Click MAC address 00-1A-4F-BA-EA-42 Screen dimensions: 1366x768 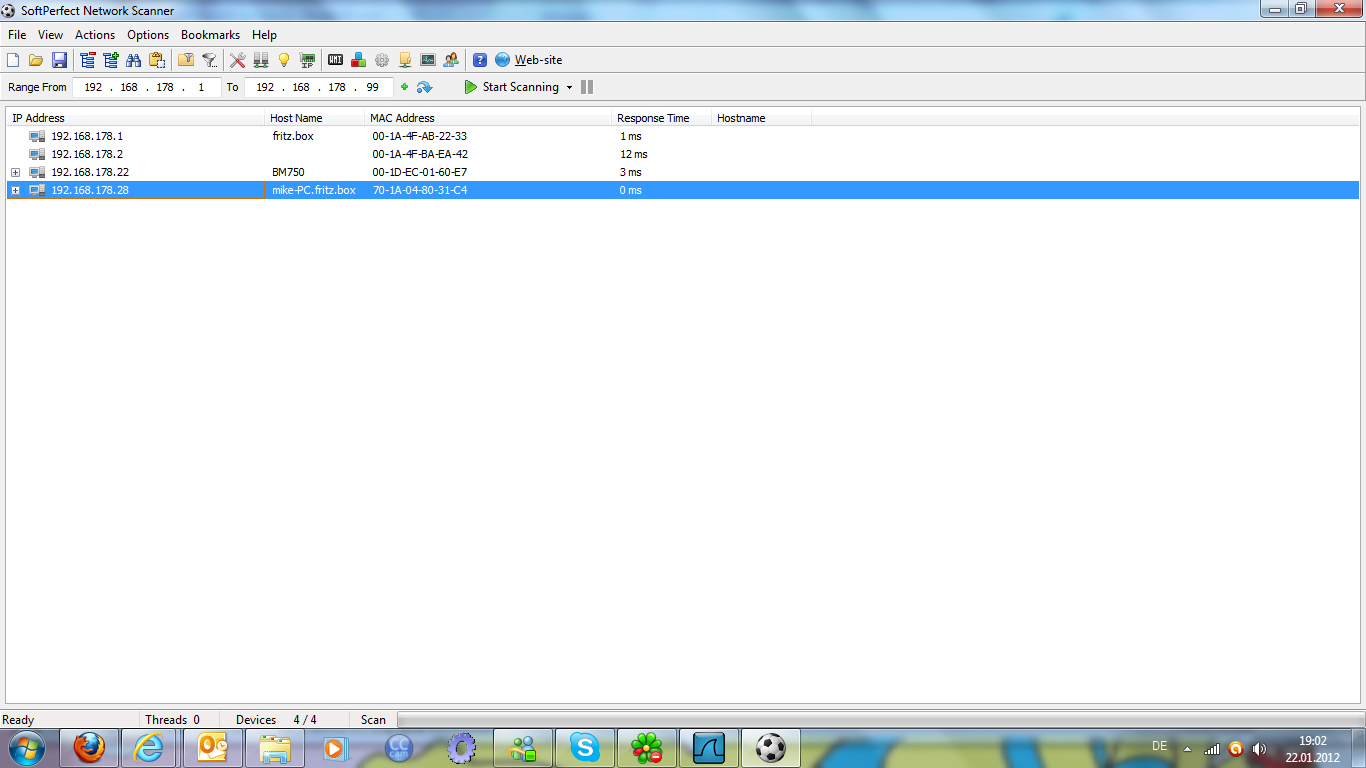pyautogui.click(x=420, y=154)
